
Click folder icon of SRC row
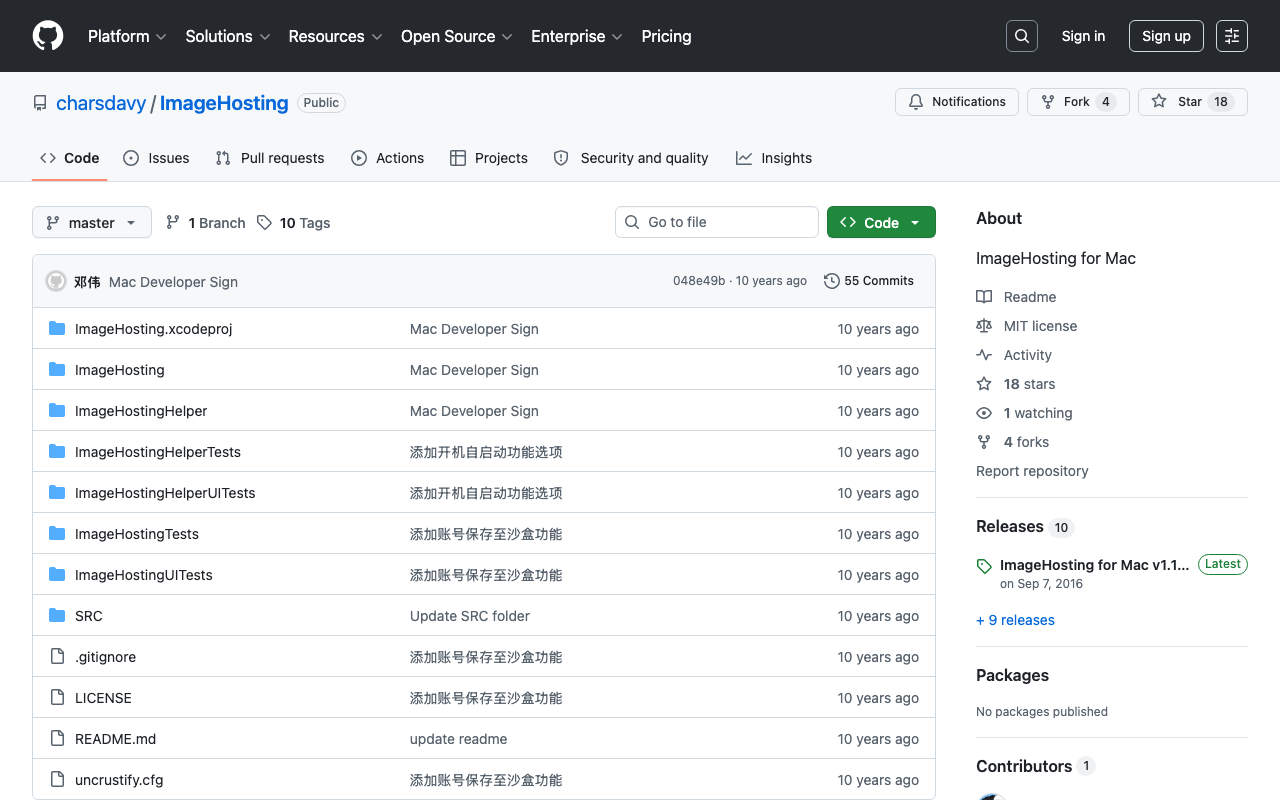click(57, 616)
